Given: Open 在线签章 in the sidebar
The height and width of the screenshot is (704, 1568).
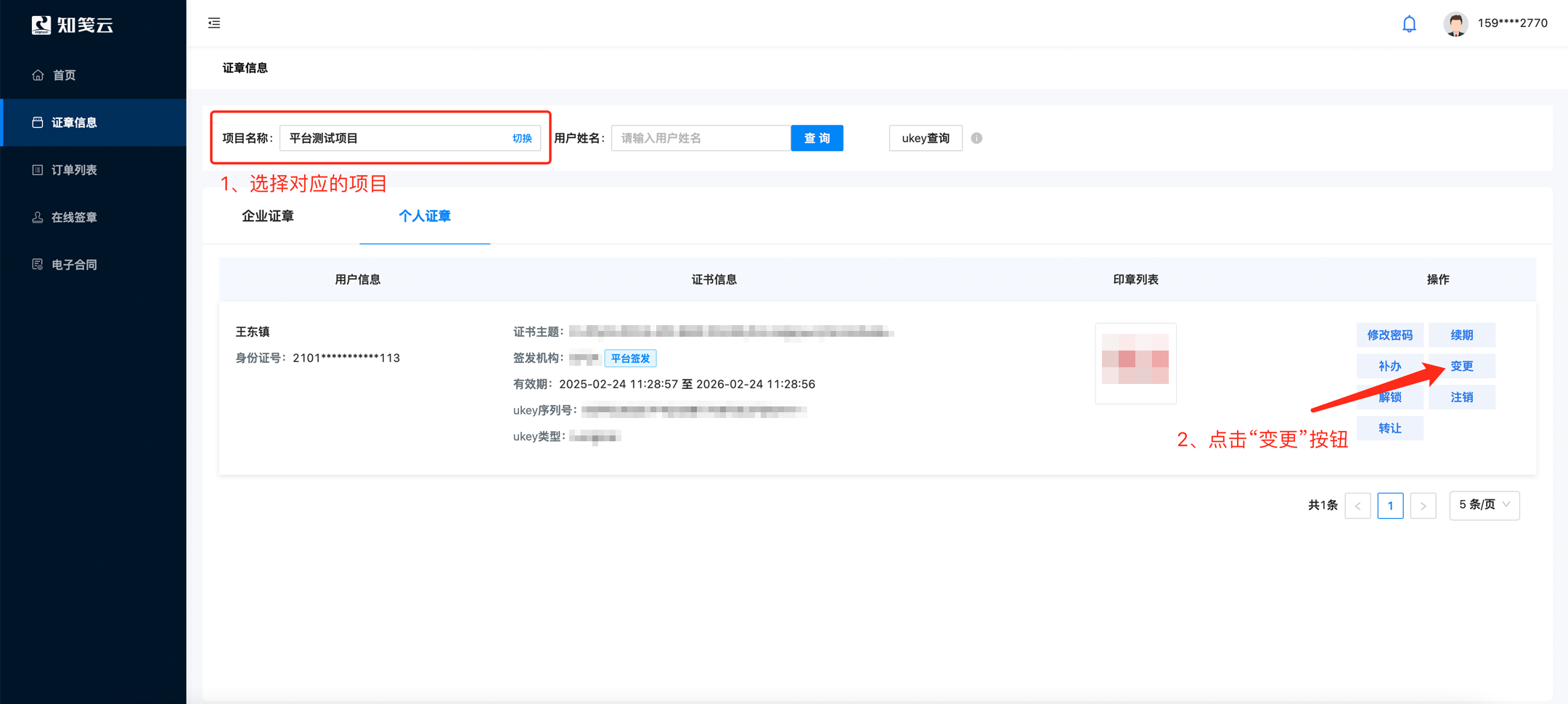Looking at the screenshot, I should 93,217.
